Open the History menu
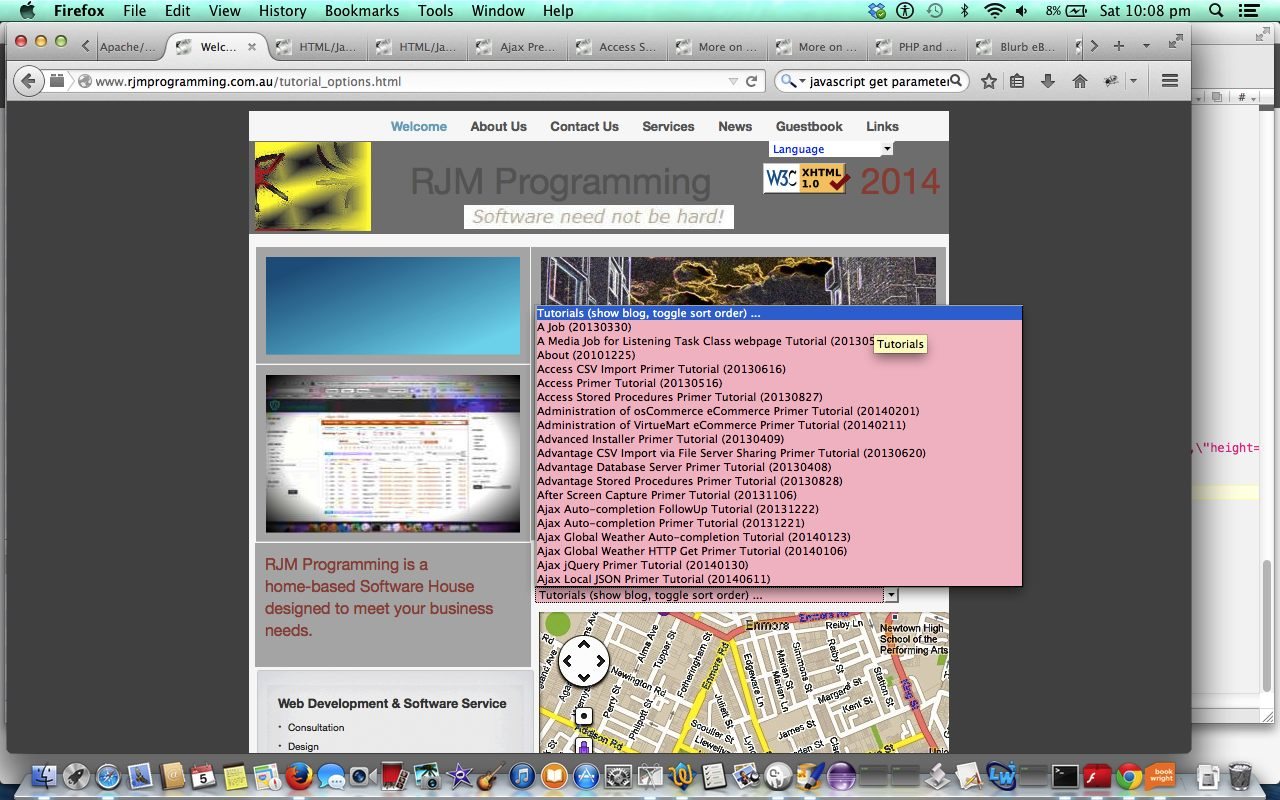1280x800 pixels. (282, 11)
